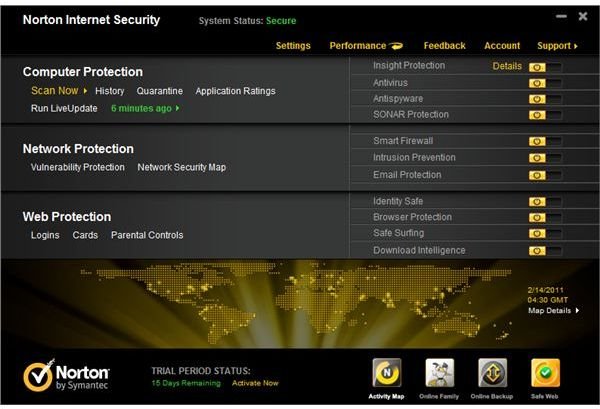Open the Online Backup icon
Screen dimensions: 600x409
coord(492,372)
